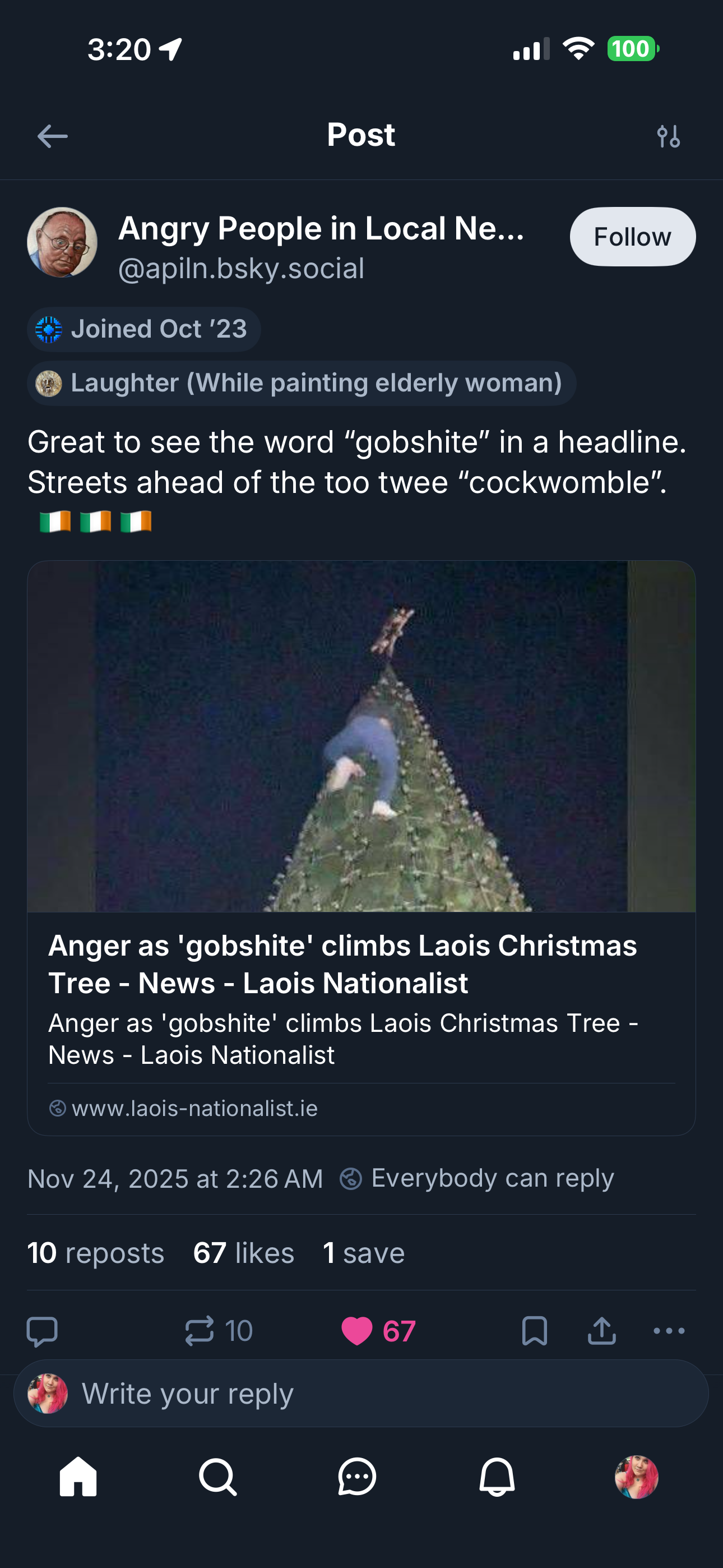View the 67 likes list
This screenshot has height=1568, width=723.
pyautogui.click(x=243, y=1253)
